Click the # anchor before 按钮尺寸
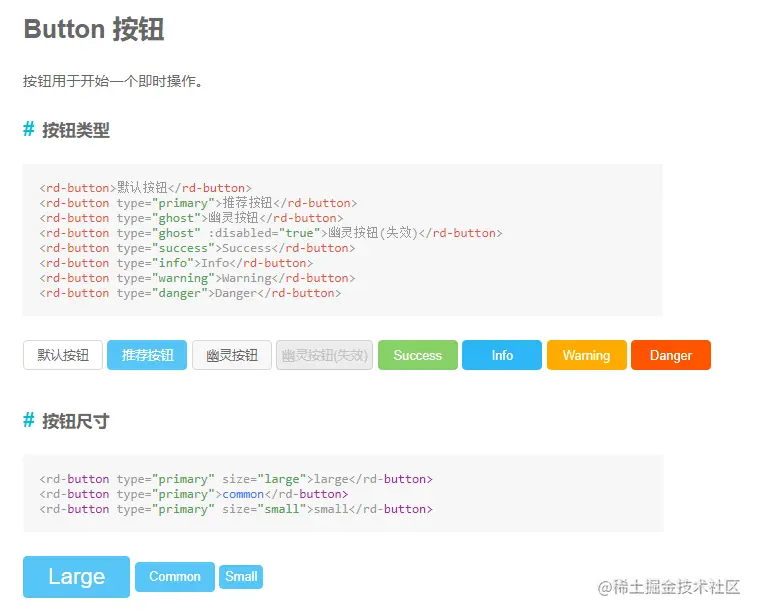The width and height of the screenshot is (758, 614). (x=29, y=420)
